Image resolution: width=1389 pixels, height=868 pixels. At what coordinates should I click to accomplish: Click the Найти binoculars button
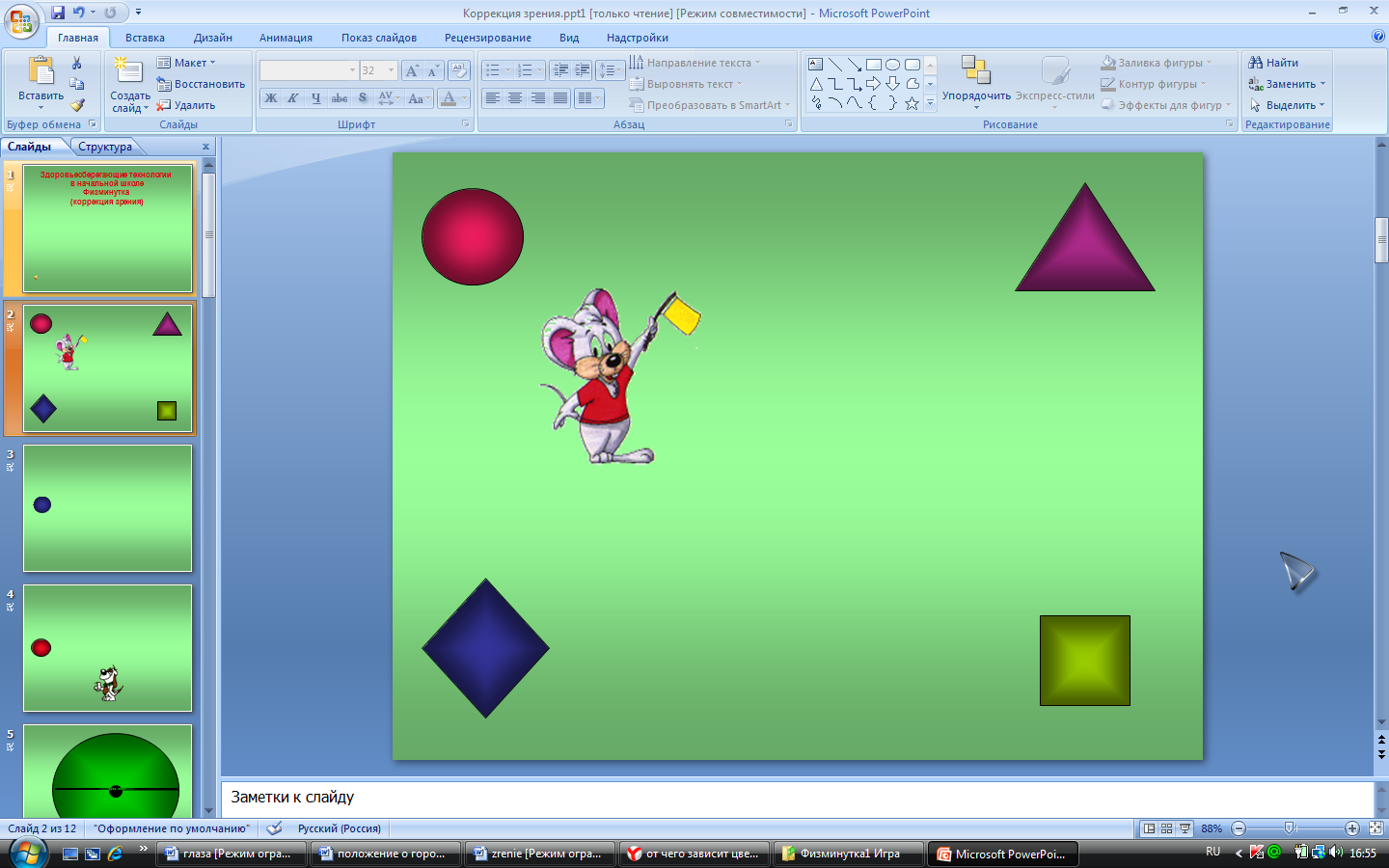click(x=1273, y=63)
